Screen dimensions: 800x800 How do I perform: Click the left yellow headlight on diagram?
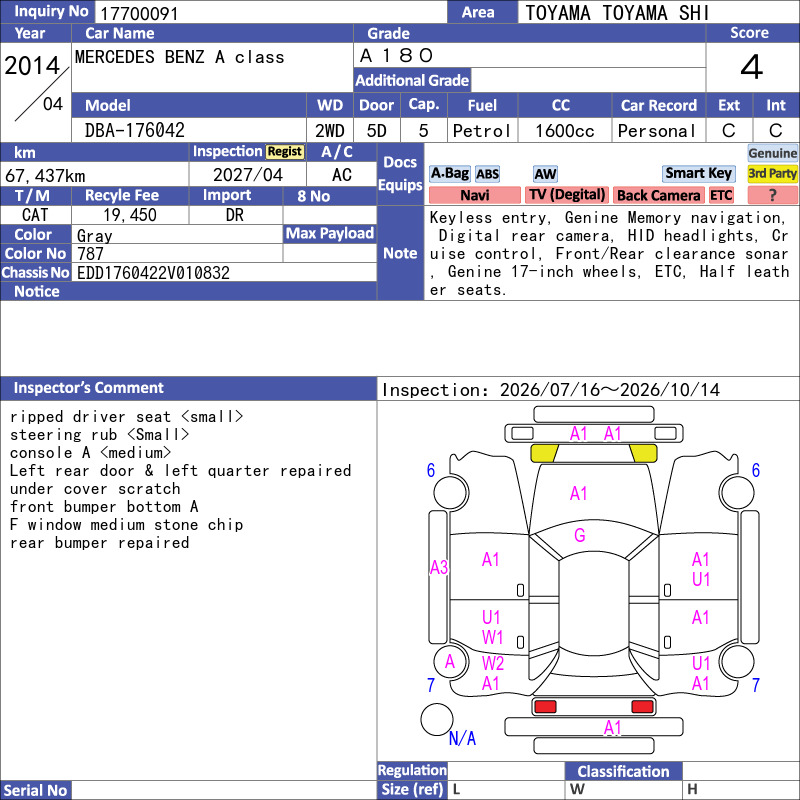tap(544, 453)
